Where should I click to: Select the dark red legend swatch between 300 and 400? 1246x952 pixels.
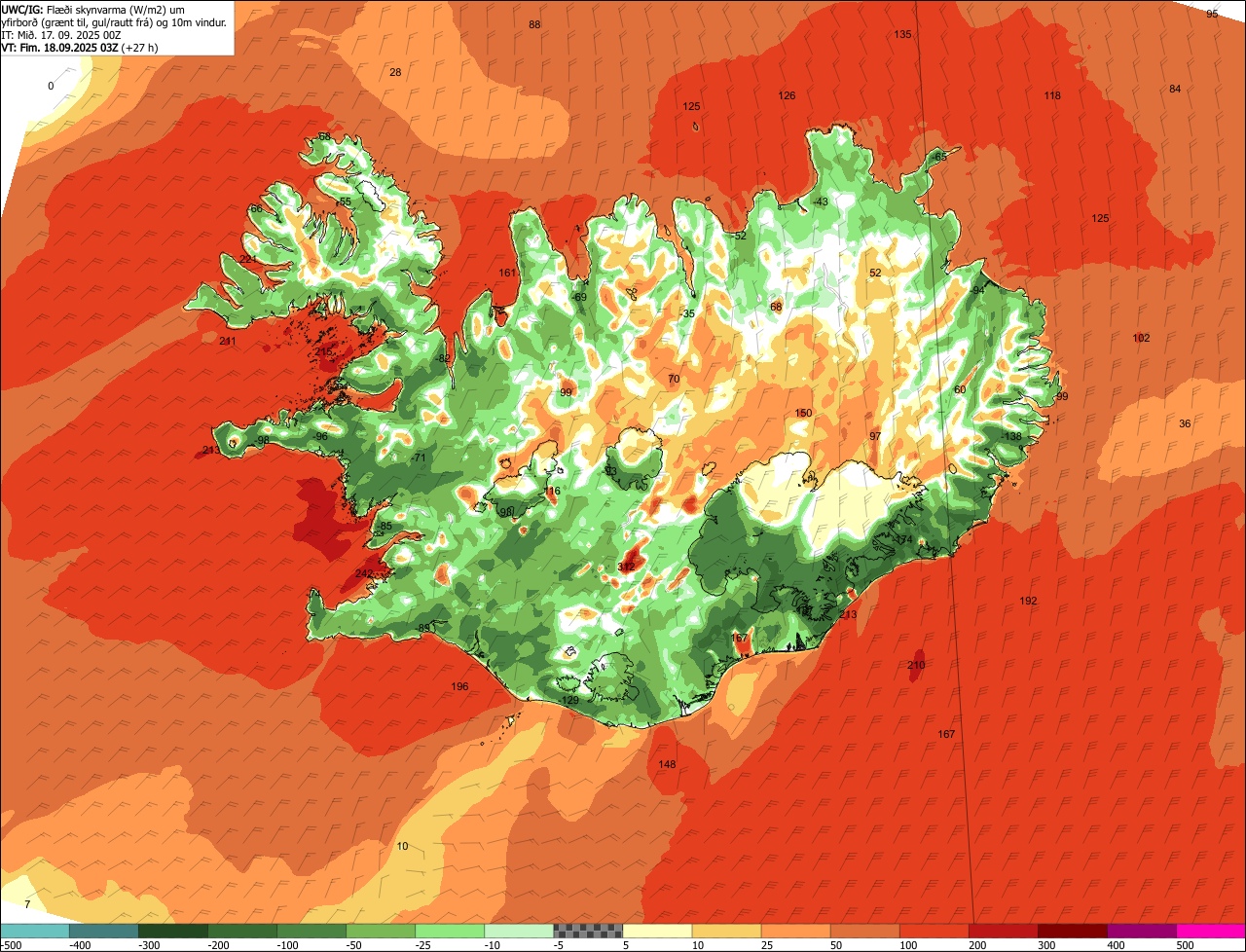pyautogui.click(x=1072, y=931)
